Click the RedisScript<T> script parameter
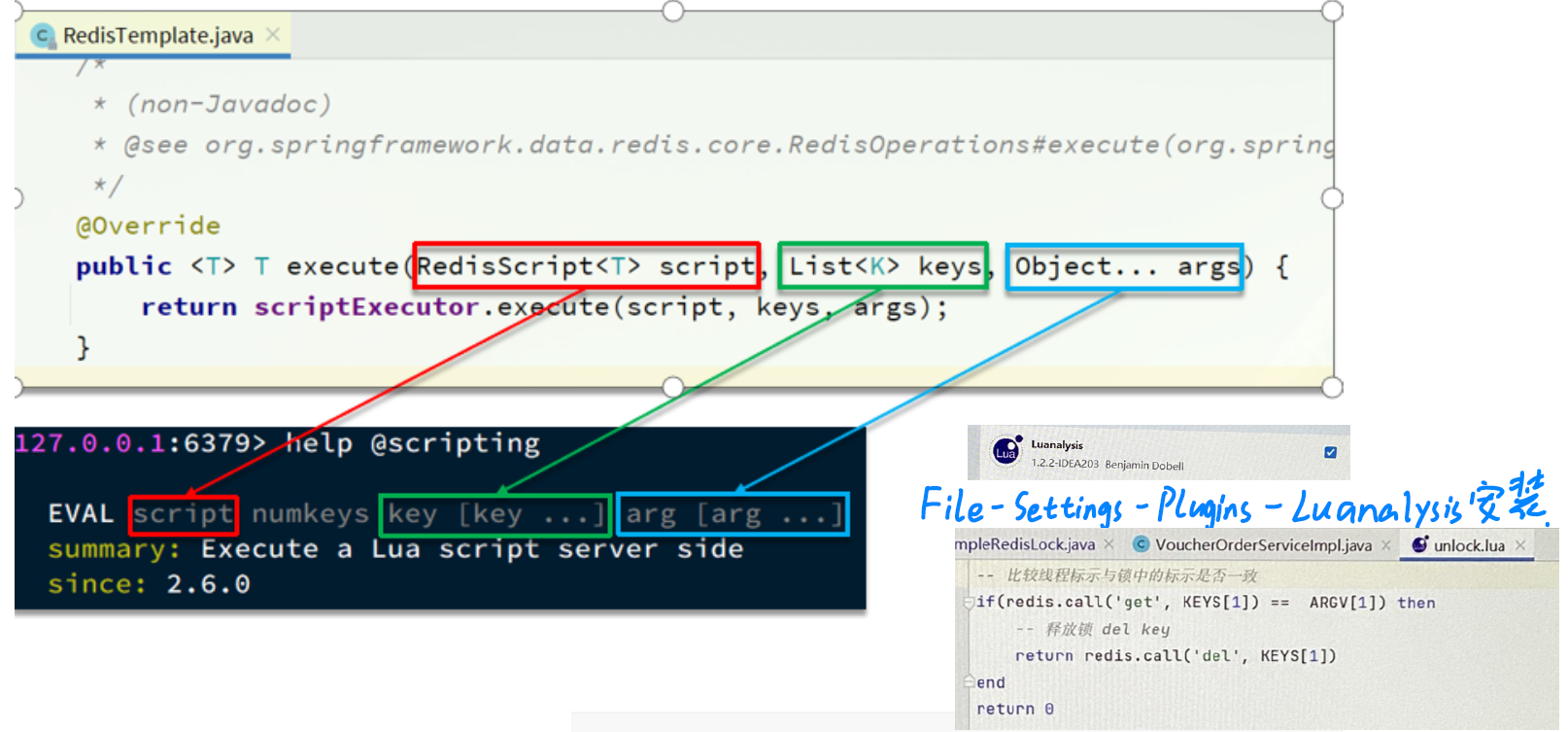Image resolution: width=1568 pixels, height=732 pixels. tap(586, 266)
